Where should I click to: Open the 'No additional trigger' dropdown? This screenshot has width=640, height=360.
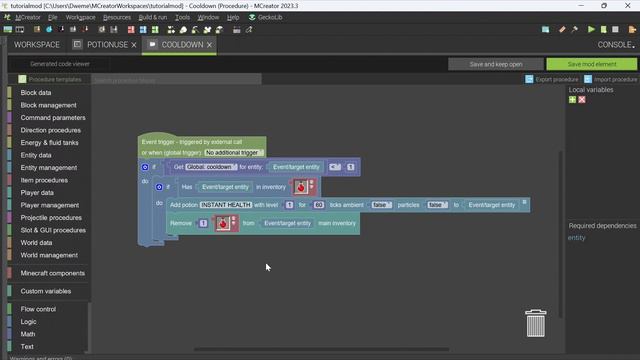click(x=234, y=152)
